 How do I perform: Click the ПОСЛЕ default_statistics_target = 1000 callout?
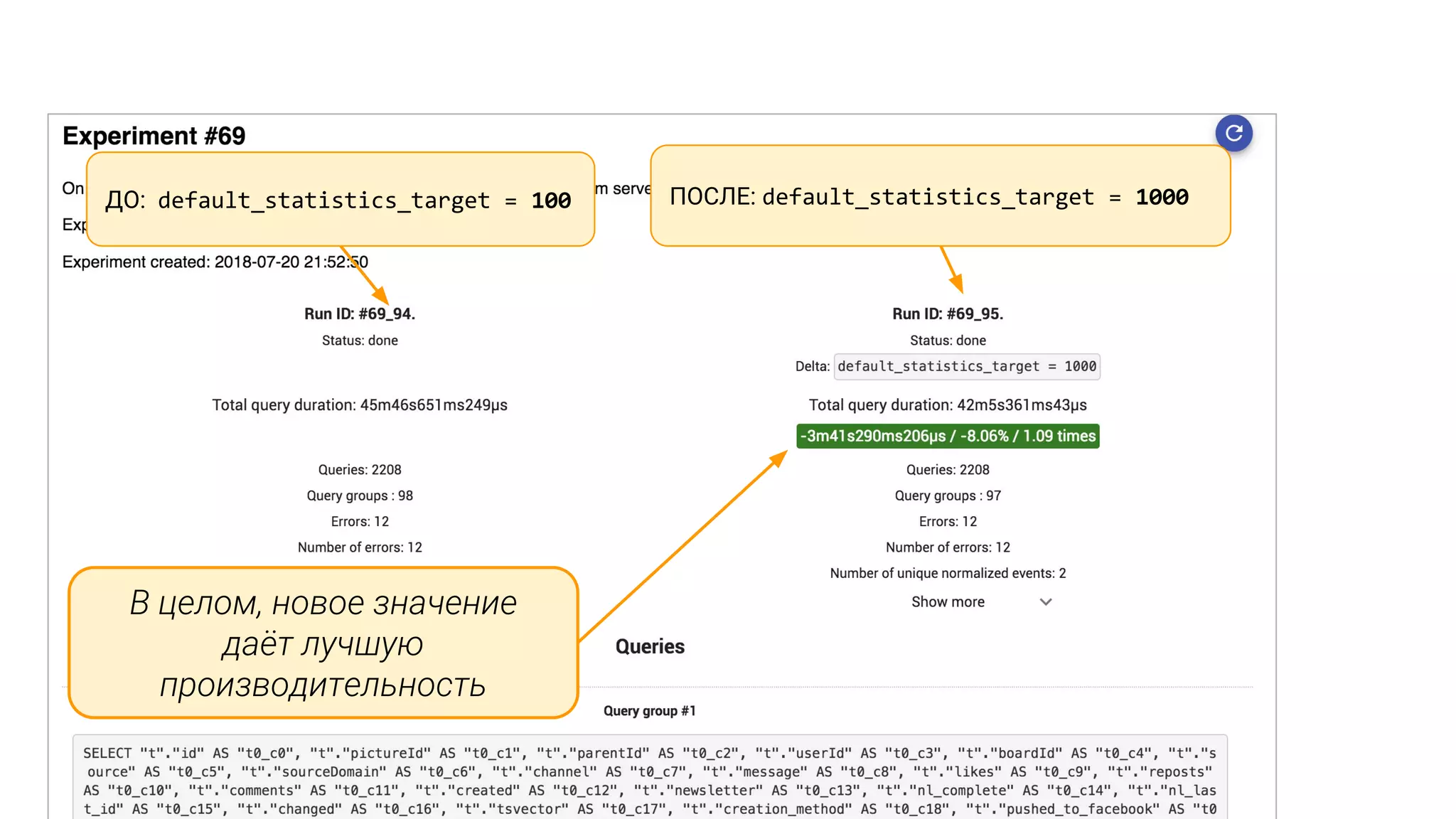(939, 196)
